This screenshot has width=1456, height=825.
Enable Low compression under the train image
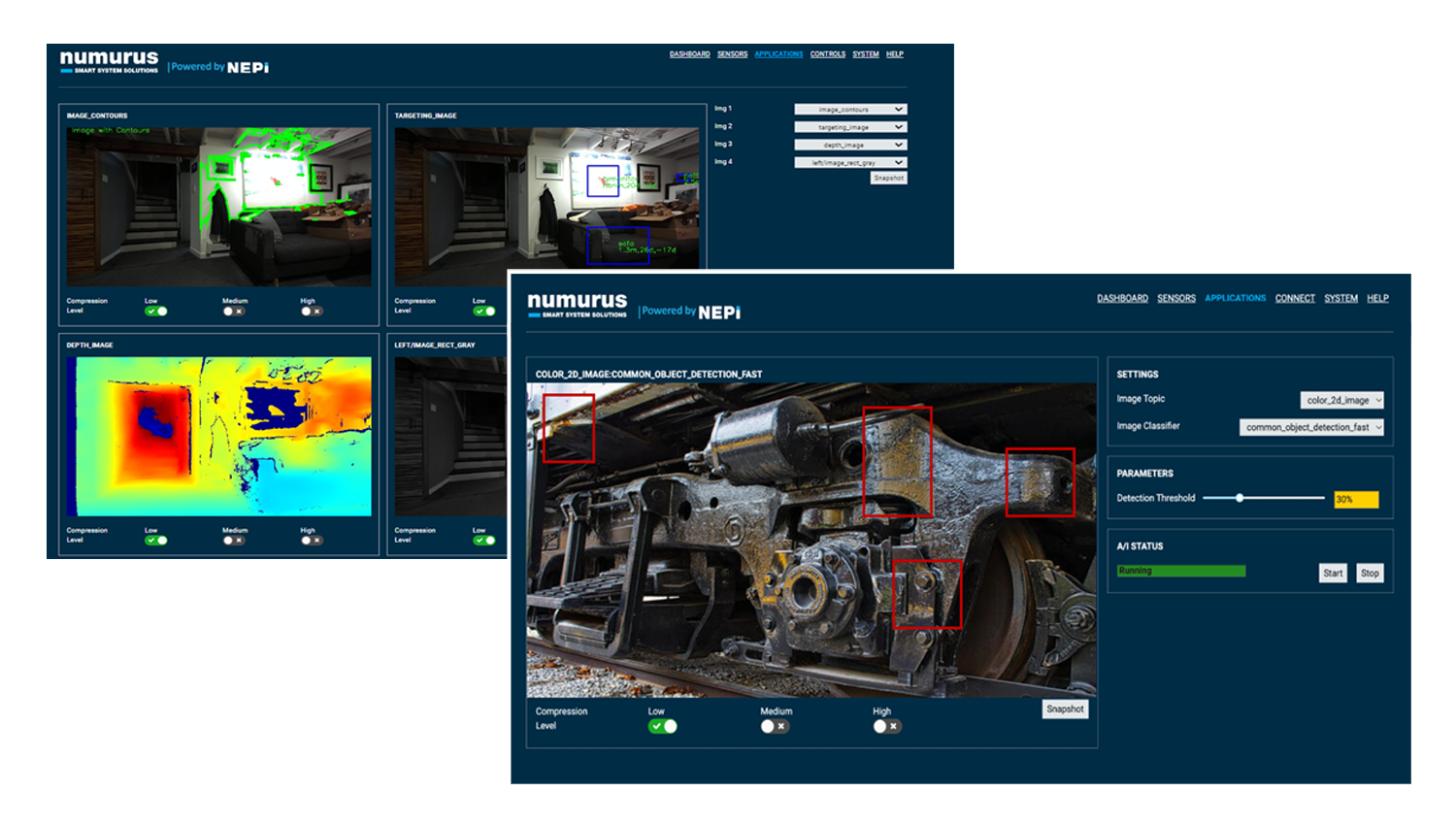(x=663, y=726)
